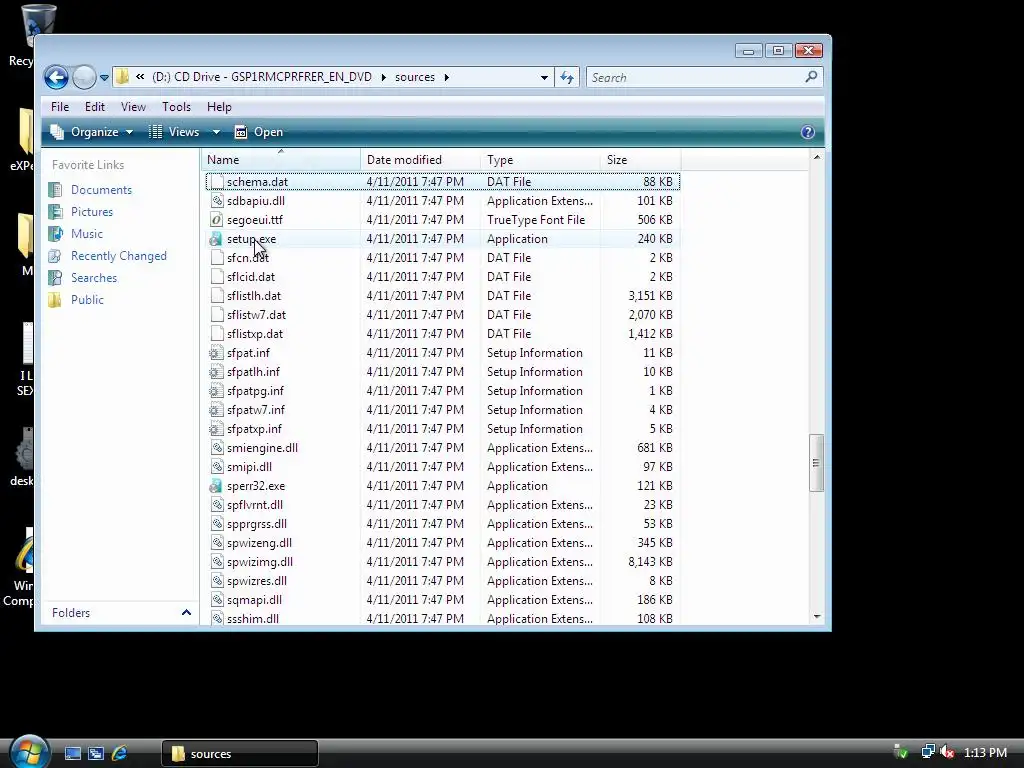The width and height of the screenshot is (1024, 768).
Task: Click the Open toolbar button
Action: (x=259, y=132)
